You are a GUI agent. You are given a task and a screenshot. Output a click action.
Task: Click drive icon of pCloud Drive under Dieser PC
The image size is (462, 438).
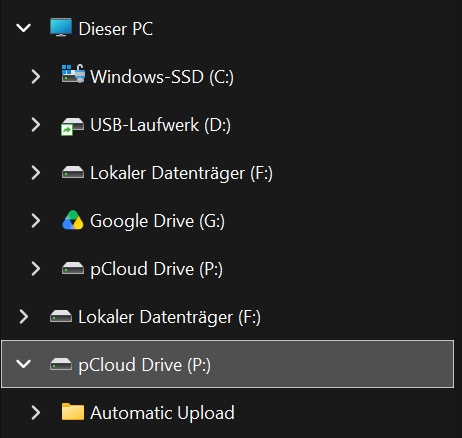tap(73, 268)
